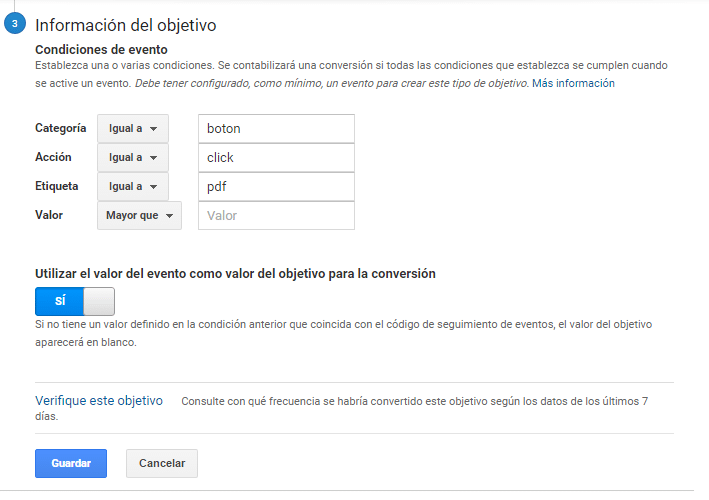The width and height of the screenshot is (709, 500).
Task: Click the Acción field containing 'click'
Action: [276, 158]
